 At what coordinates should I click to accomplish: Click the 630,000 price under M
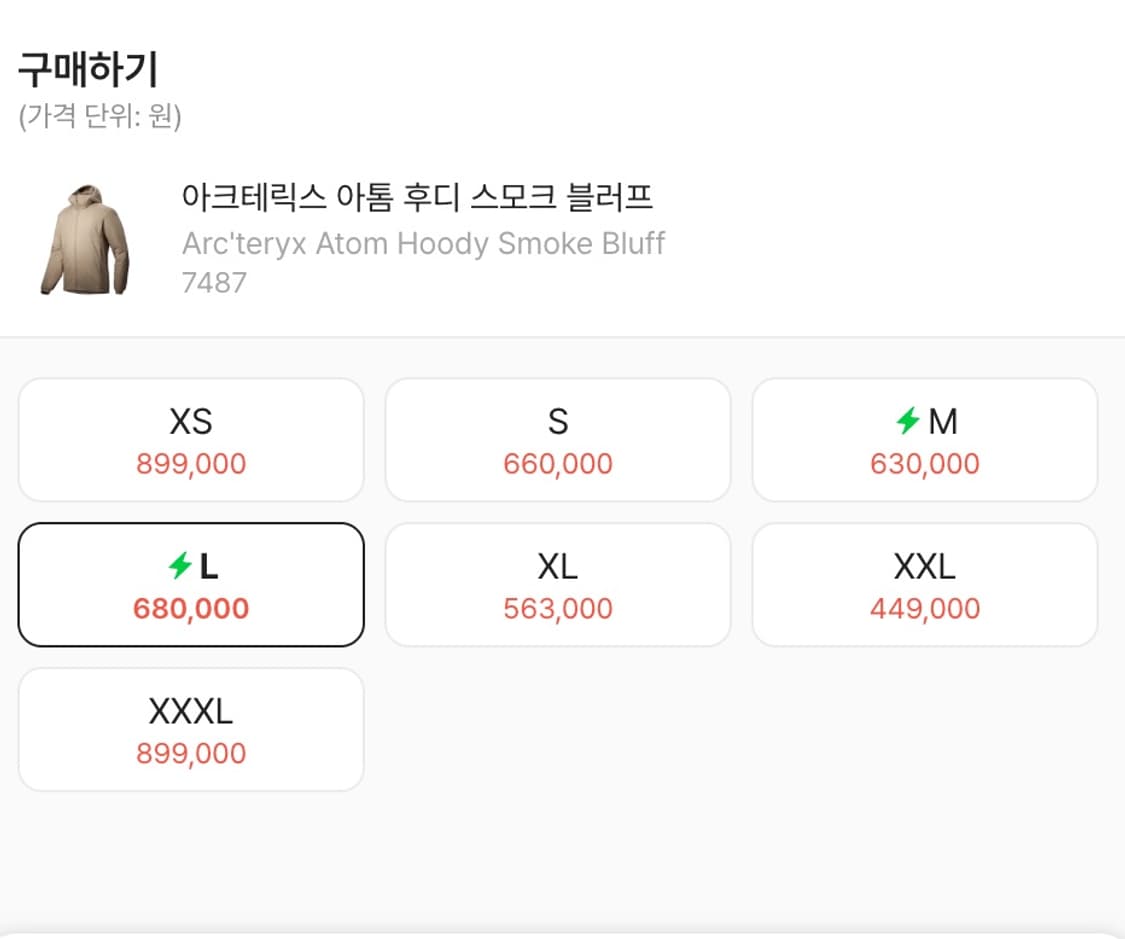924,463
